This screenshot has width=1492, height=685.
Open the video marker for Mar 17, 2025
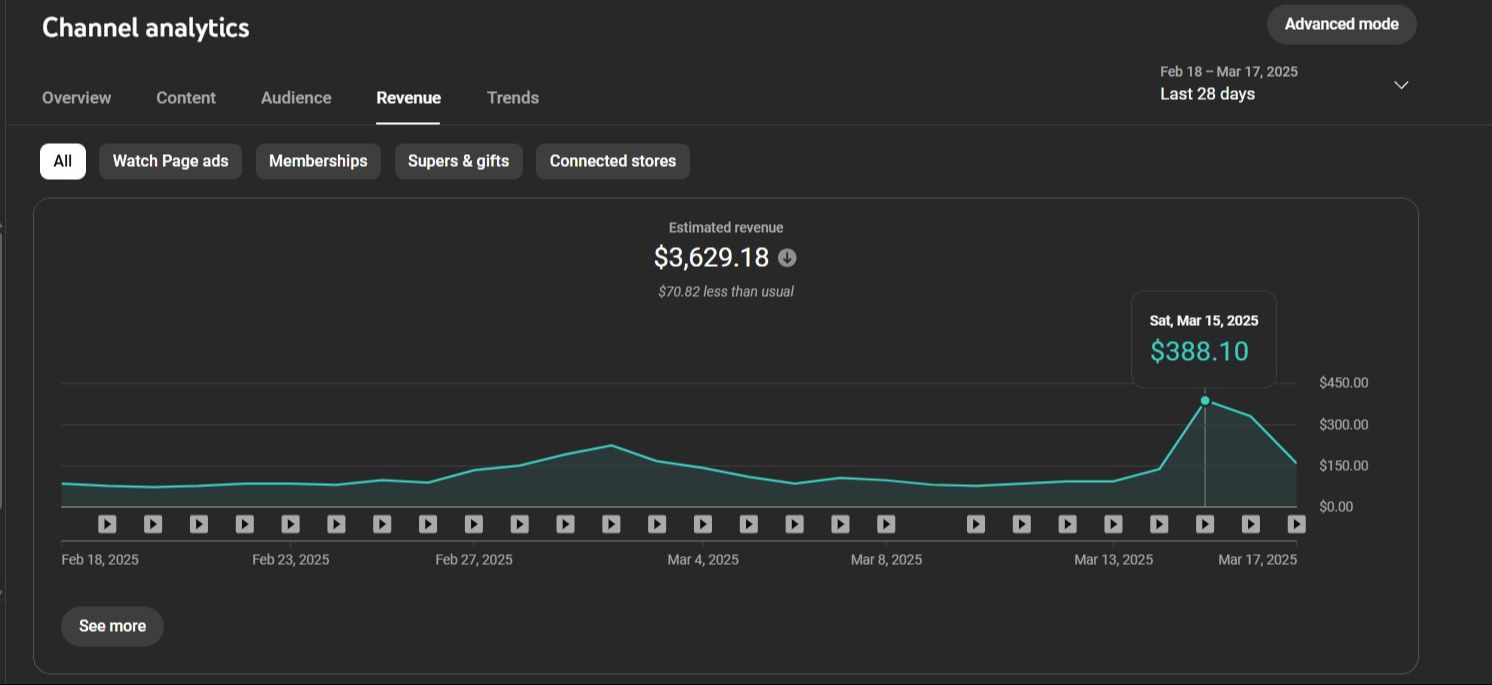1296,524
